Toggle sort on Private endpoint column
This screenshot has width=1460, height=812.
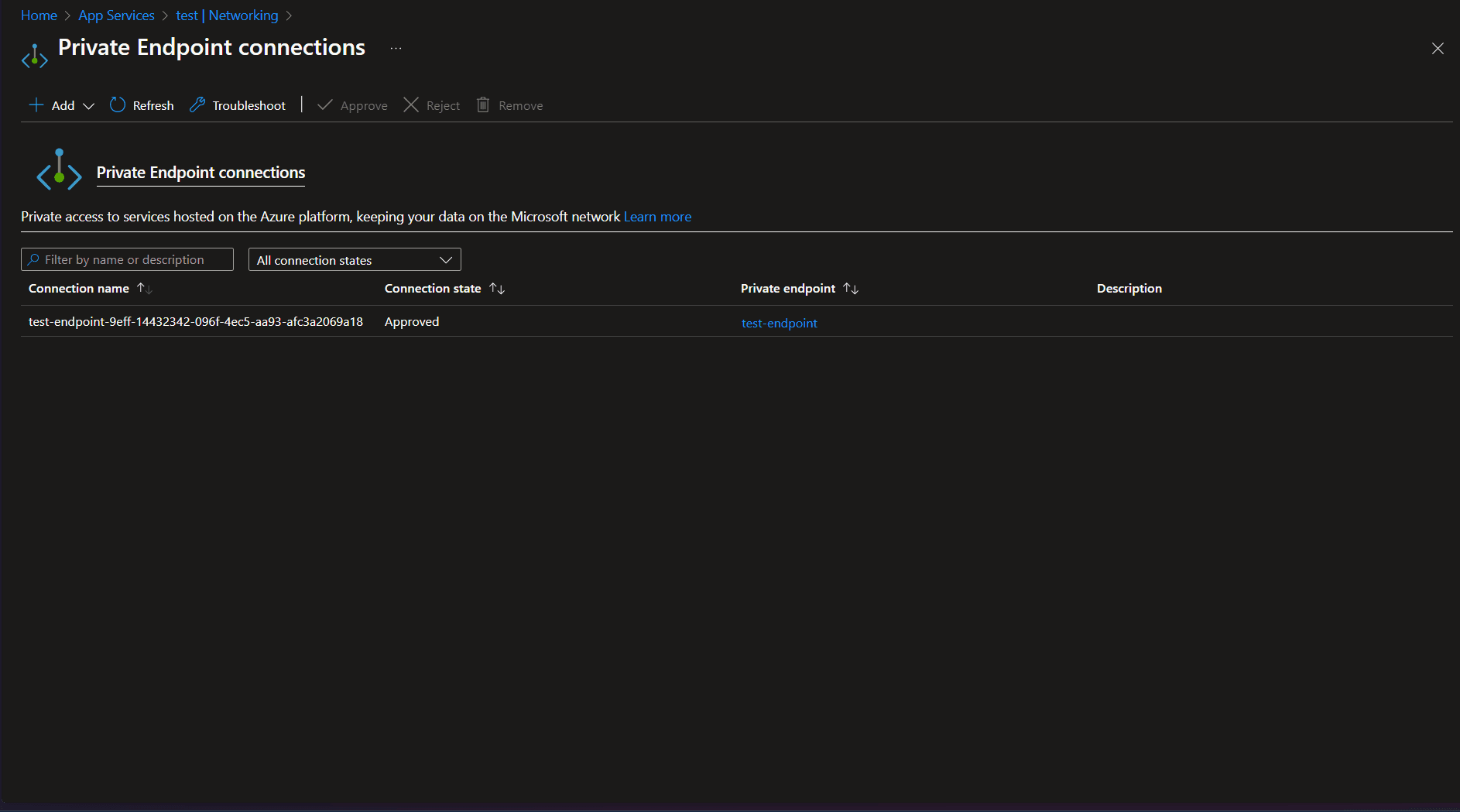851,288
